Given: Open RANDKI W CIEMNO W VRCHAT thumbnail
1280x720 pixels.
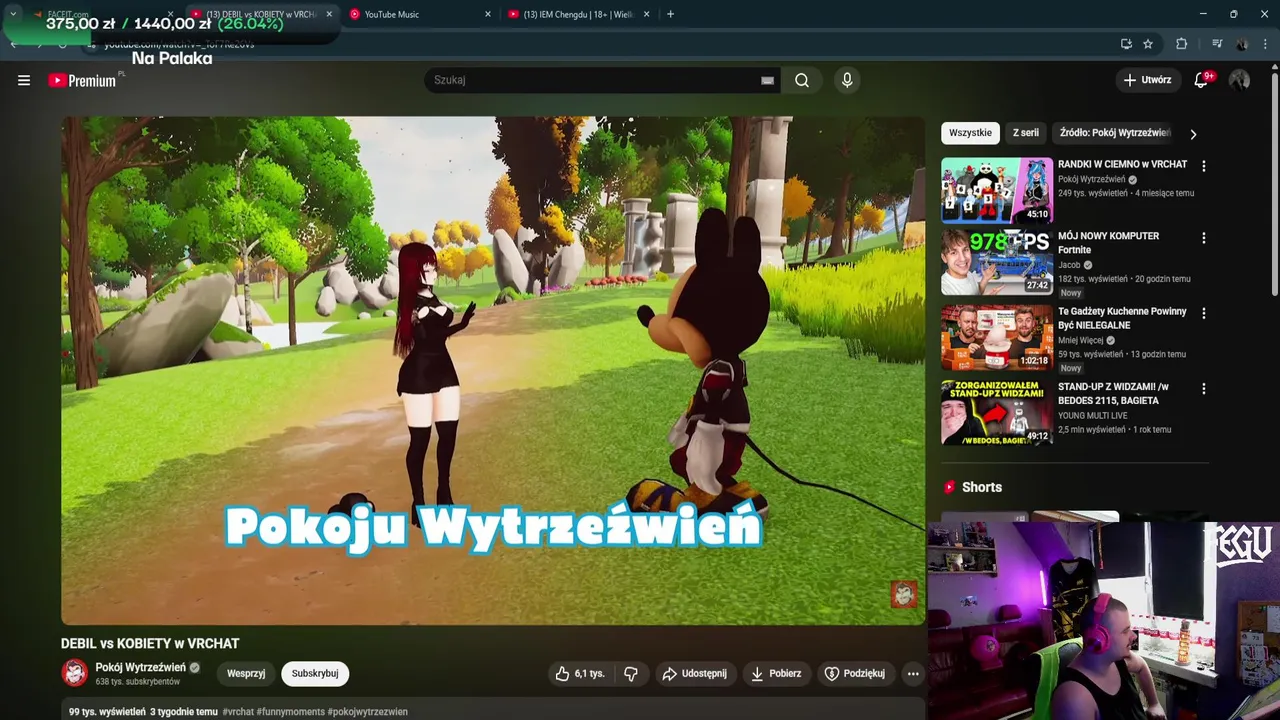Looking at the screenshot, I should (x=997, y=190).
